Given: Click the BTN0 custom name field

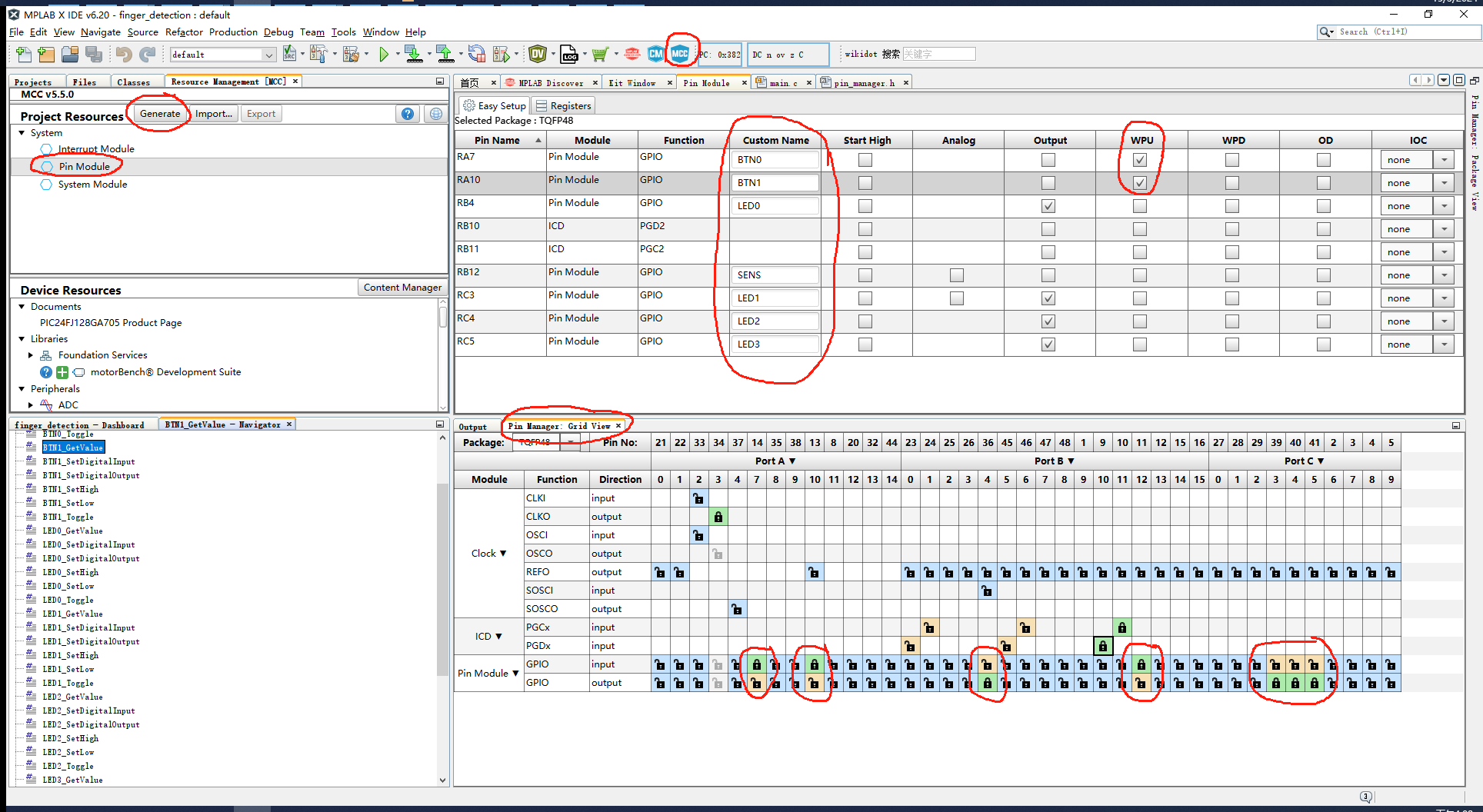Looking at the screenshot, I should tap(775, 160).
